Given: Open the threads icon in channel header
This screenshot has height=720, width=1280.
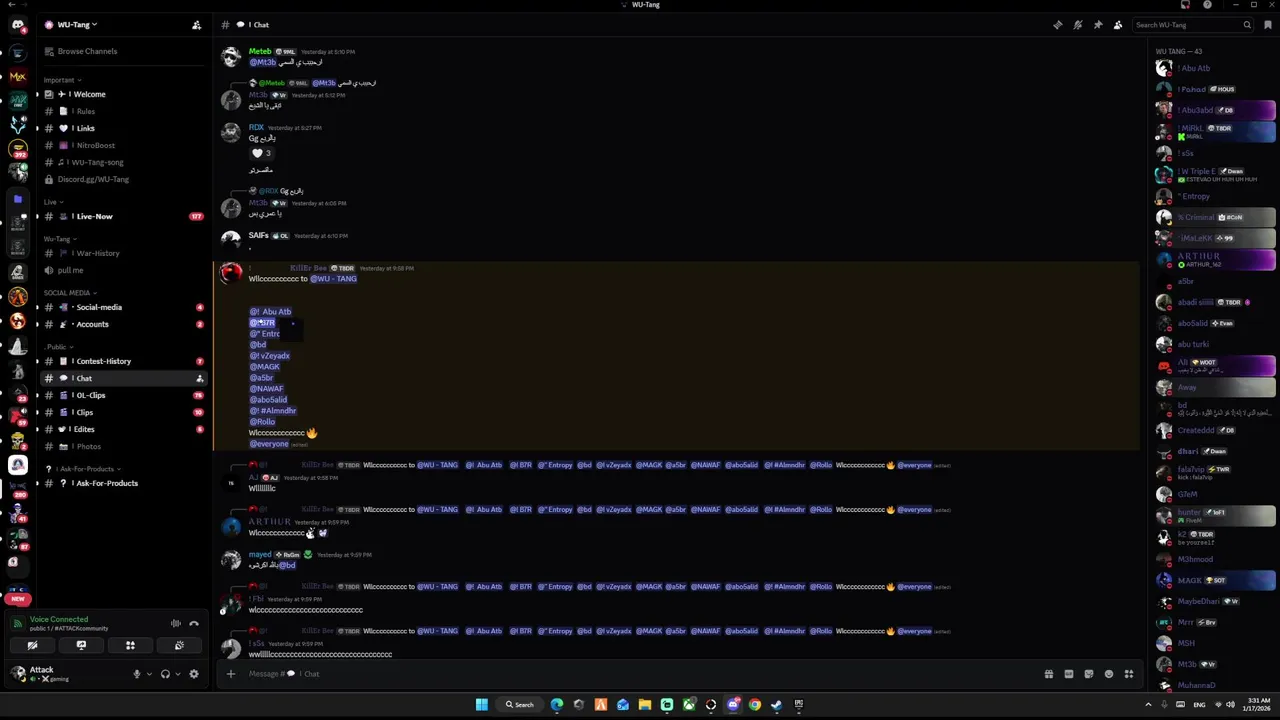Looking at the screenshot, I should [x=1057, y=25].
